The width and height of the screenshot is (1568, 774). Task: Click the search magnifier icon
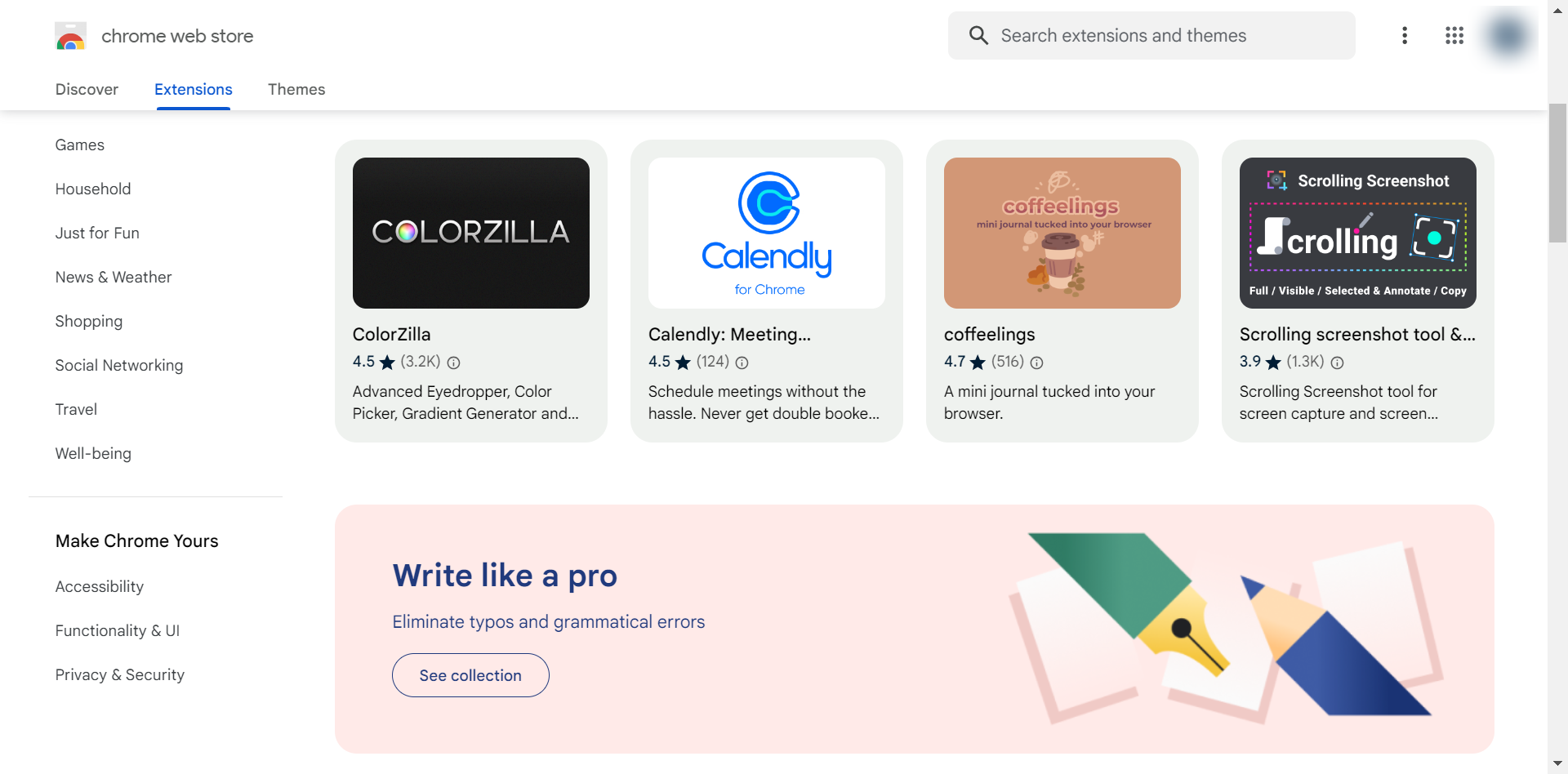point(978,35)
